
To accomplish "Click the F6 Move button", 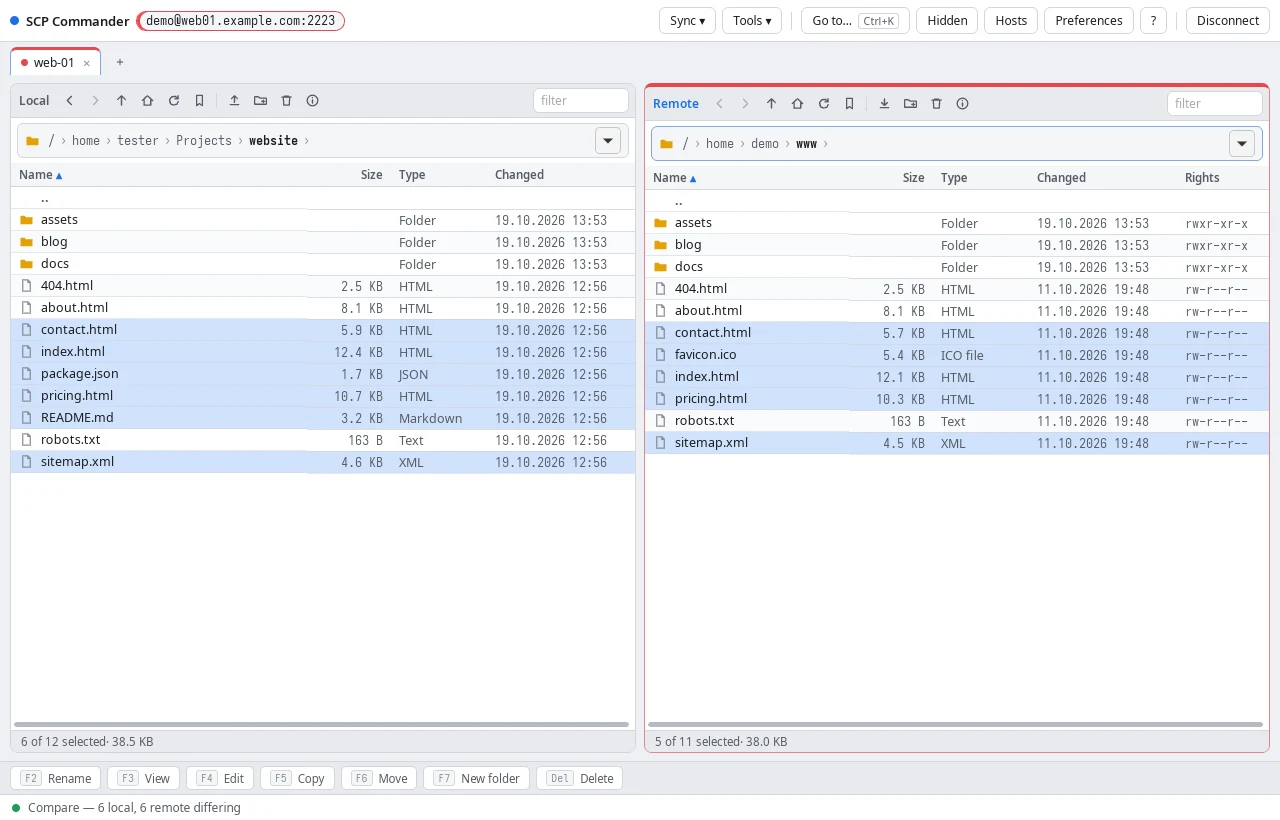I will (x=379, y=778).
